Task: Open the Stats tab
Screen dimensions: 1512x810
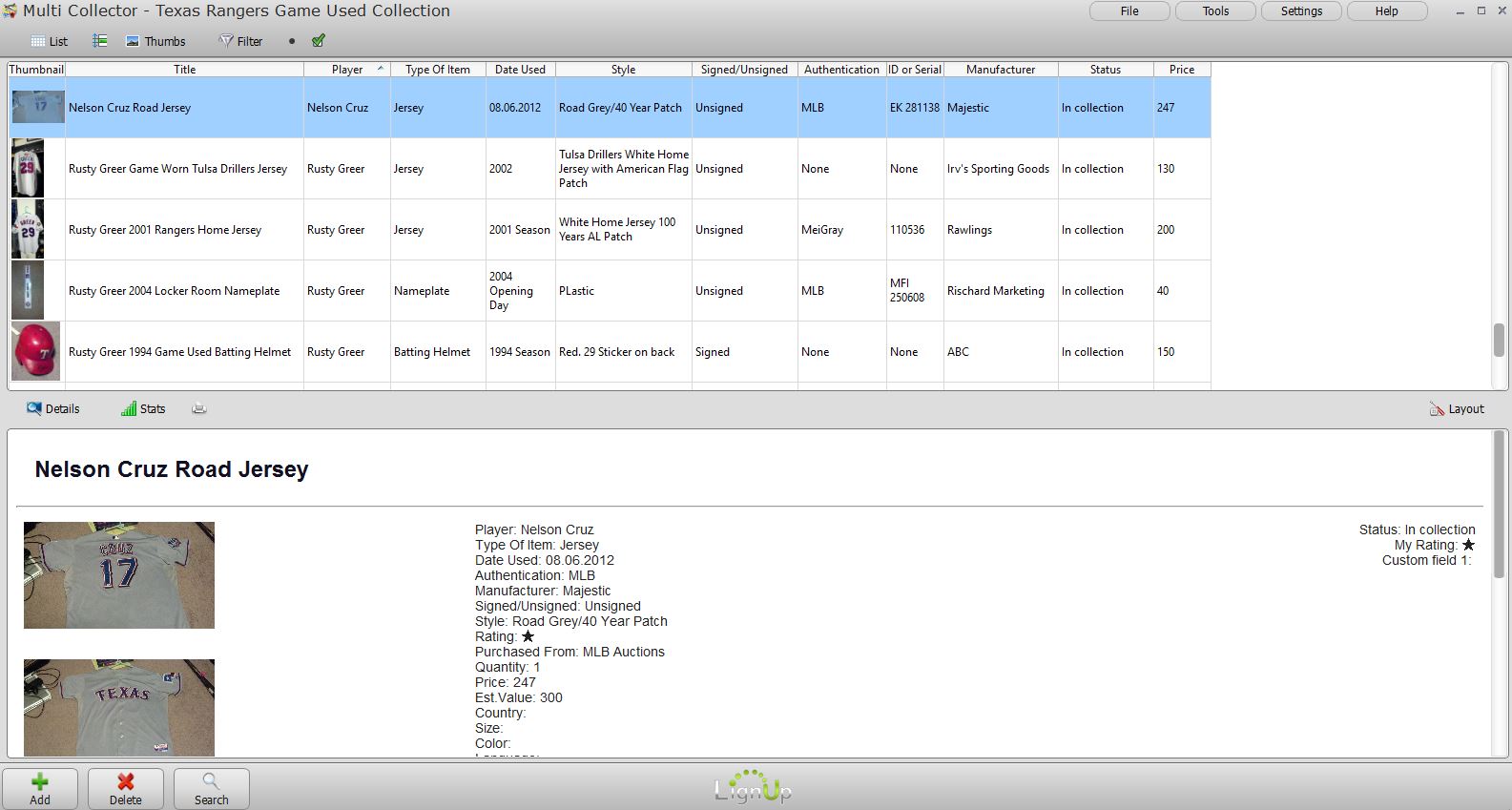Action: pyautogui.click(x=143, y=408)
